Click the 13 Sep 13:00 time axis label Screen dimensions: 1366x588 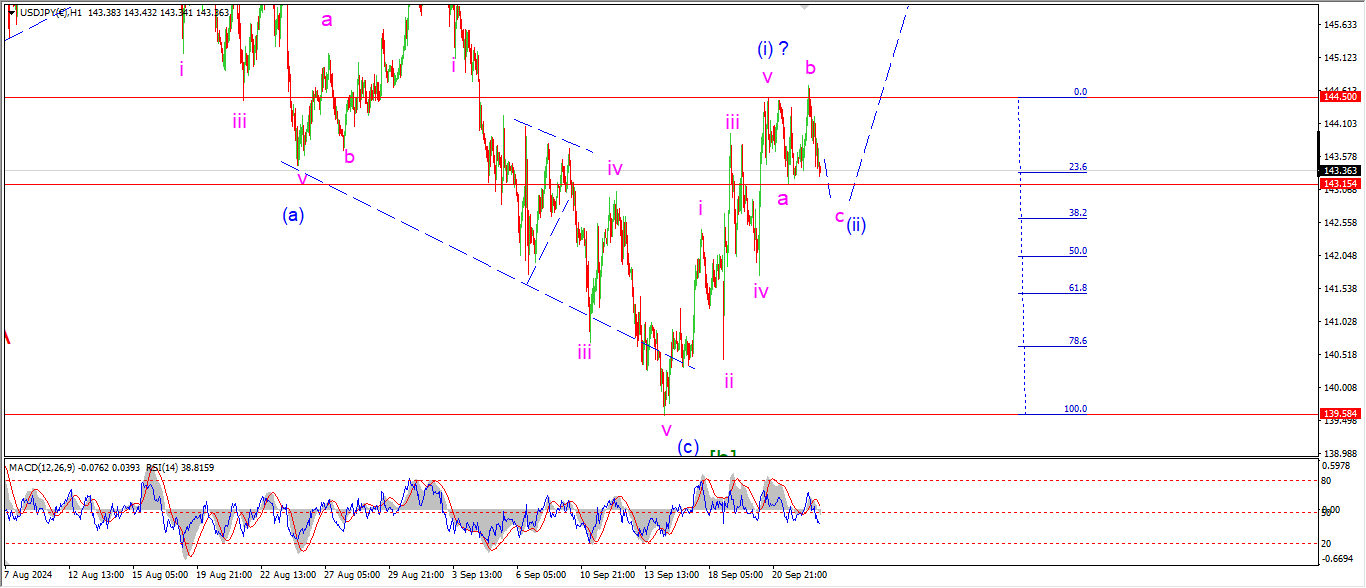click(671, 576)
